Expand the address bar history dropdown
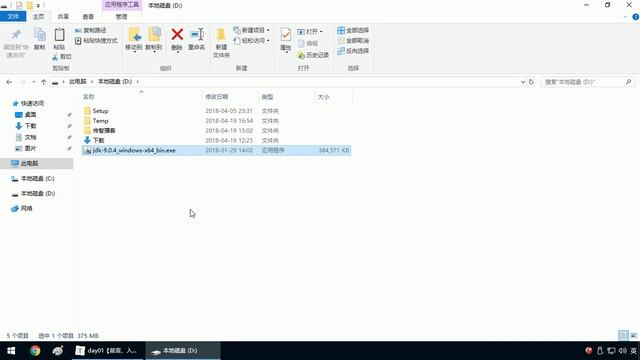 (523, 82)
